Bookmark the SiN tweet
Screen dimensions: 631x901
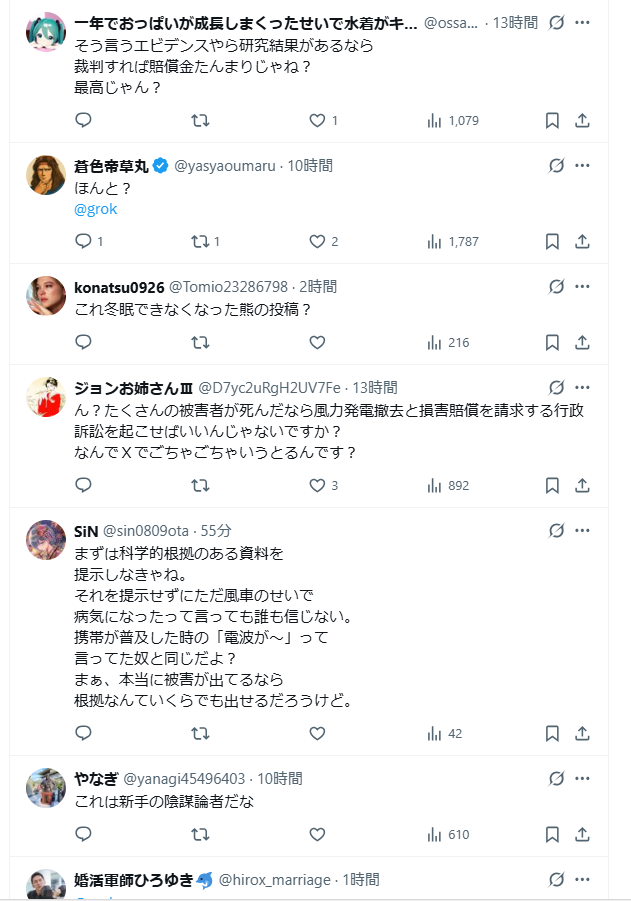[552, 733]
